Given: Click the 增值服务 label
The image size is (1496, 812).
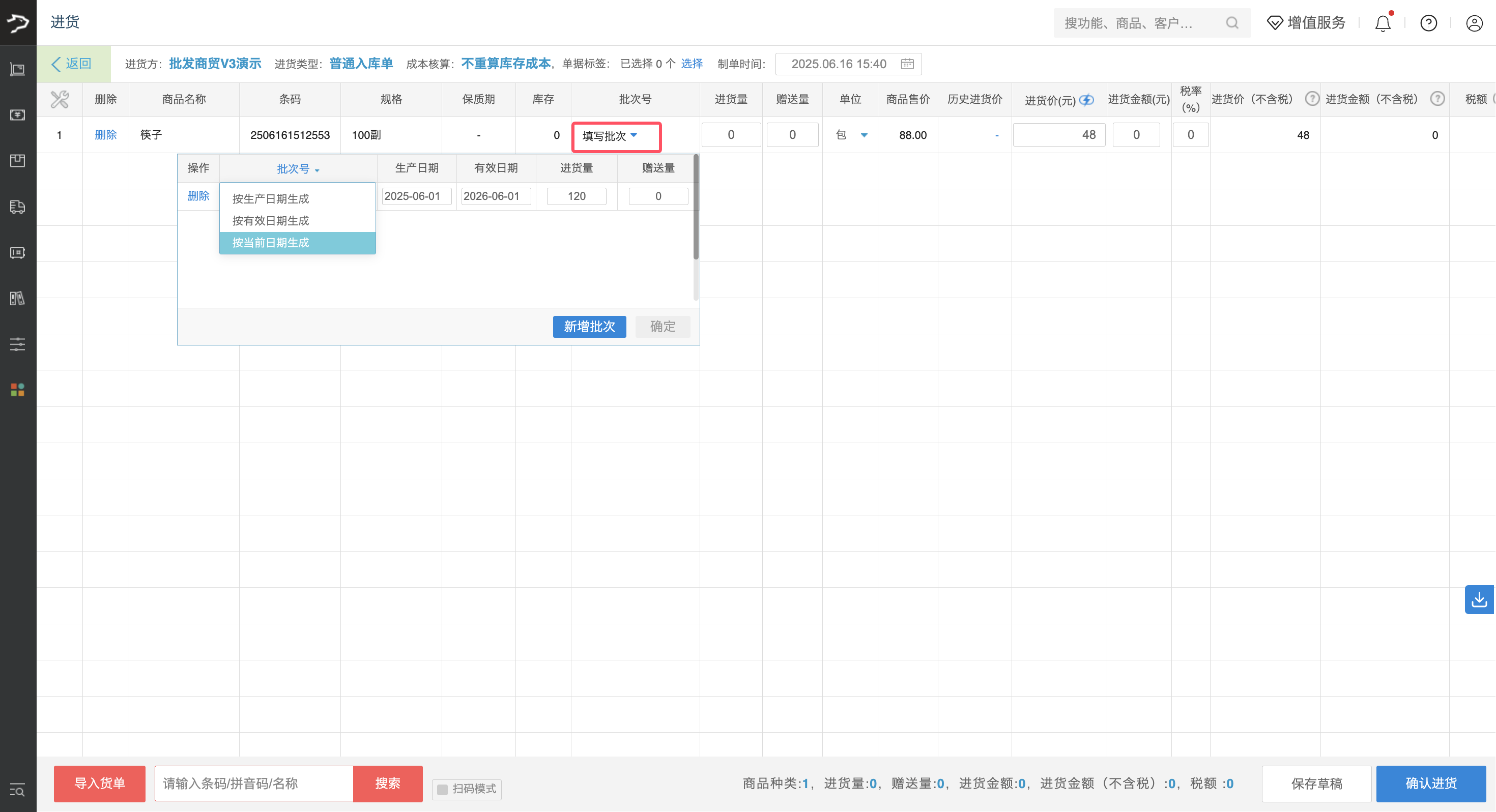Looking at the screenshot, I should 1316,23.
